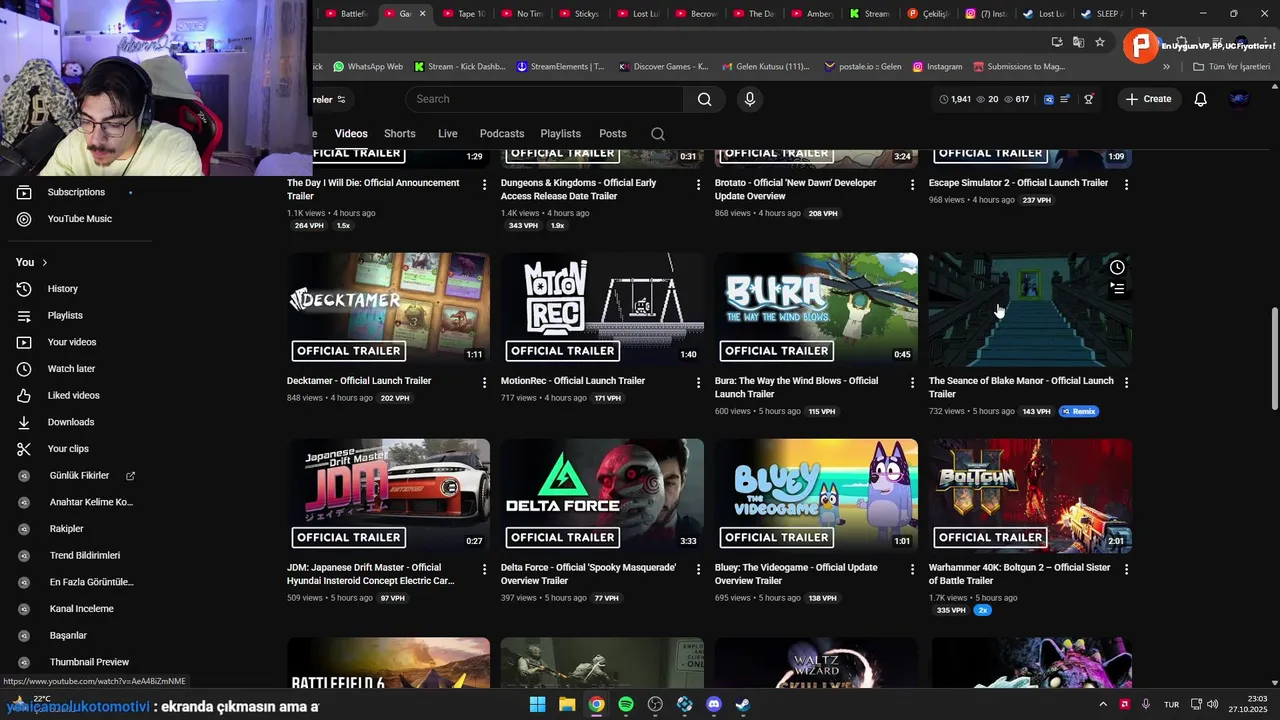Viewport: 1280px width, 720px height.
Task: Click the Chrome taskbar icon
Action: pos(596,704)
